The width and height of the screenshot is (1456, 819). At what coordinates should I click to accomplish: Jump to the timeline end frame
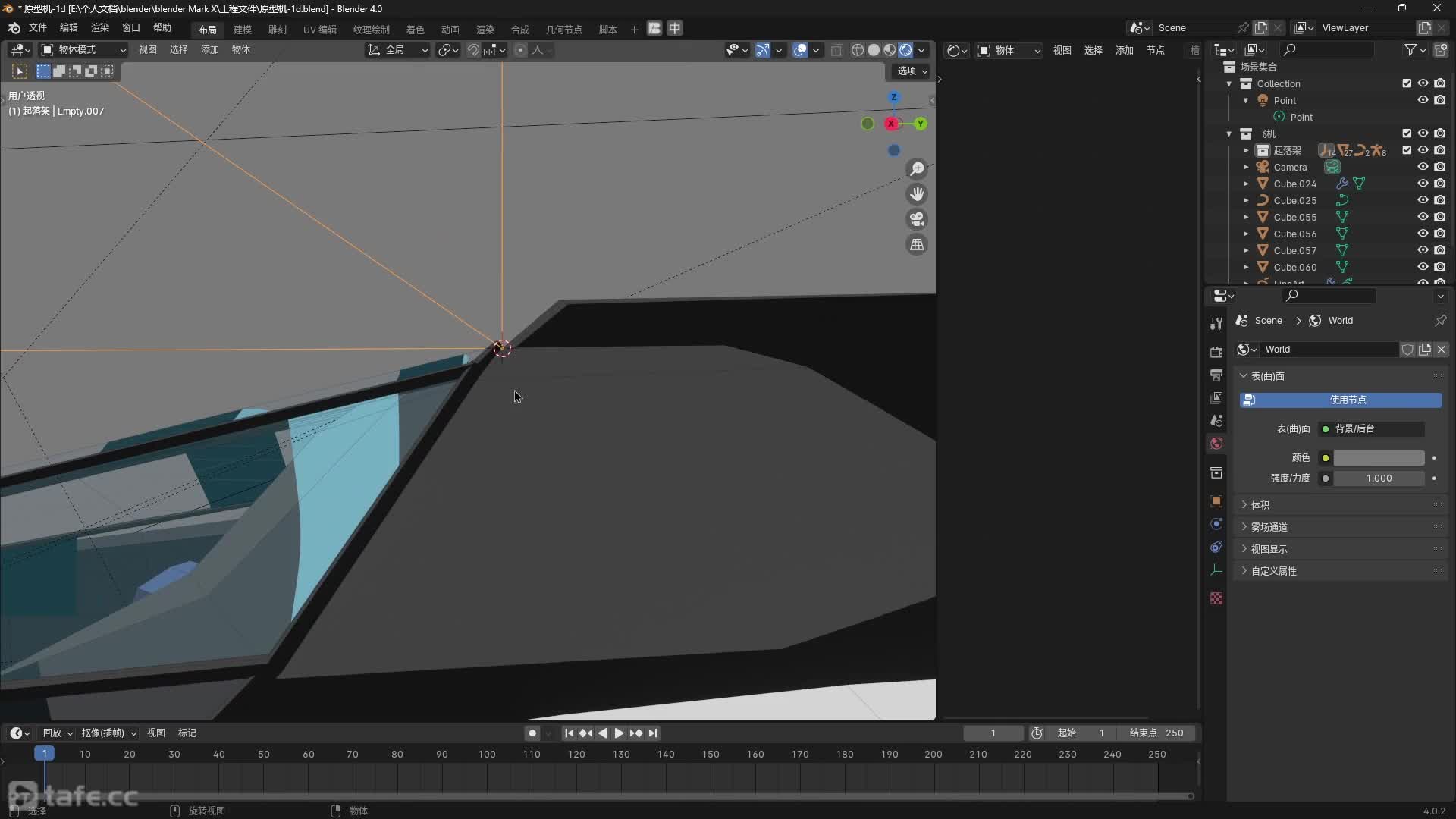tap(653, 733)
